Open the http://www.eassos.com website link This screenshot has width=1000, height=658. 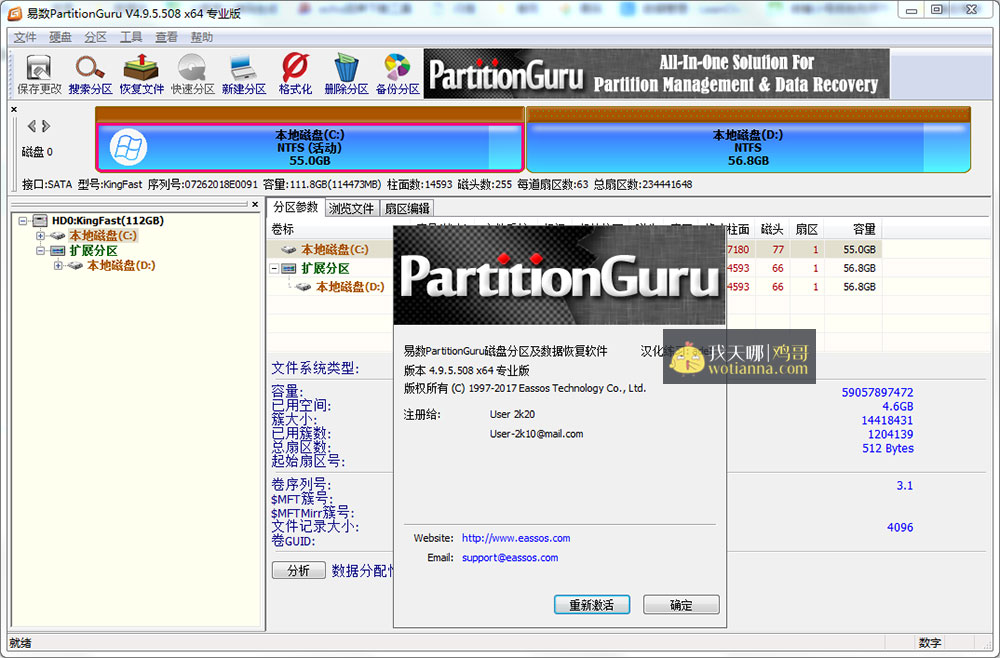(x=516, y=538)
